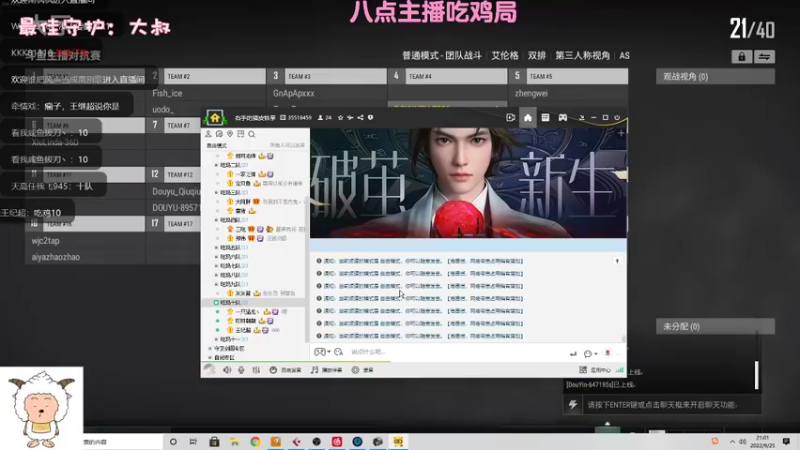Expand the 吃鸡五队 channel node
800x450 pixels.
click(216, 247)
